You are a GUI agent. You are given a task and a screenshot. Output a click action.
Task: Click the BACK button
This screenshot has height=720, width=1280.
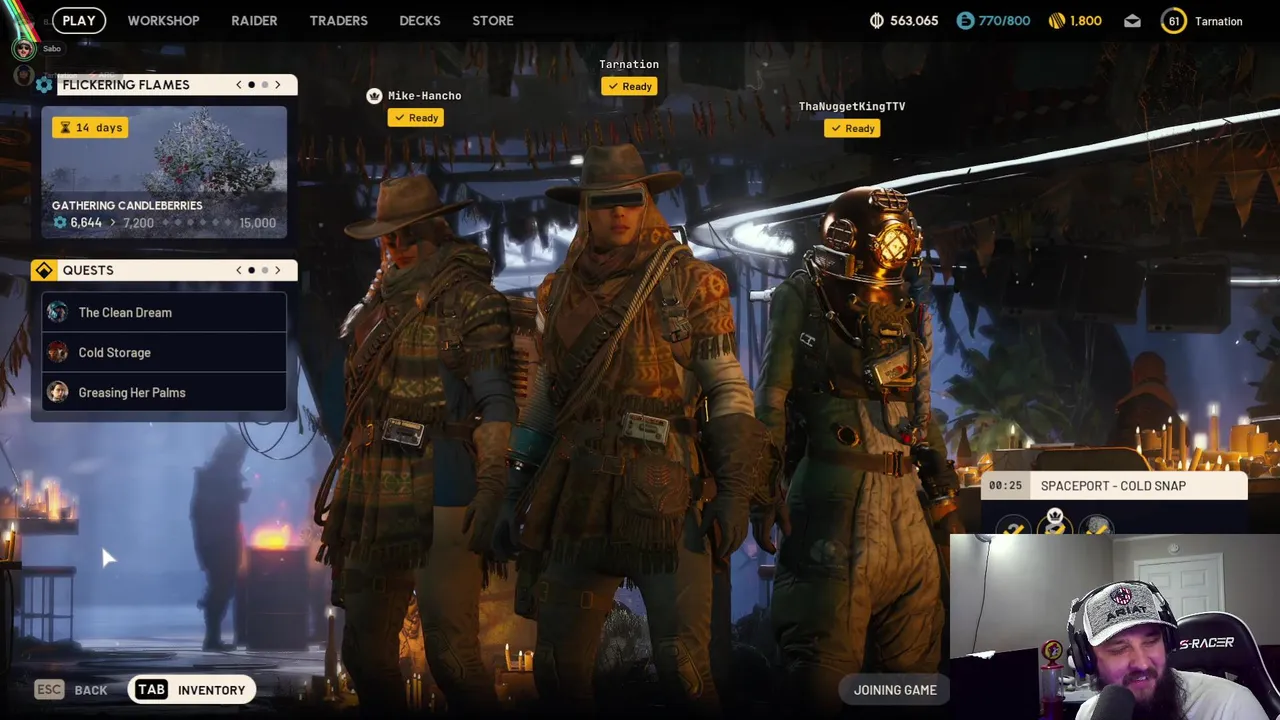90,690
